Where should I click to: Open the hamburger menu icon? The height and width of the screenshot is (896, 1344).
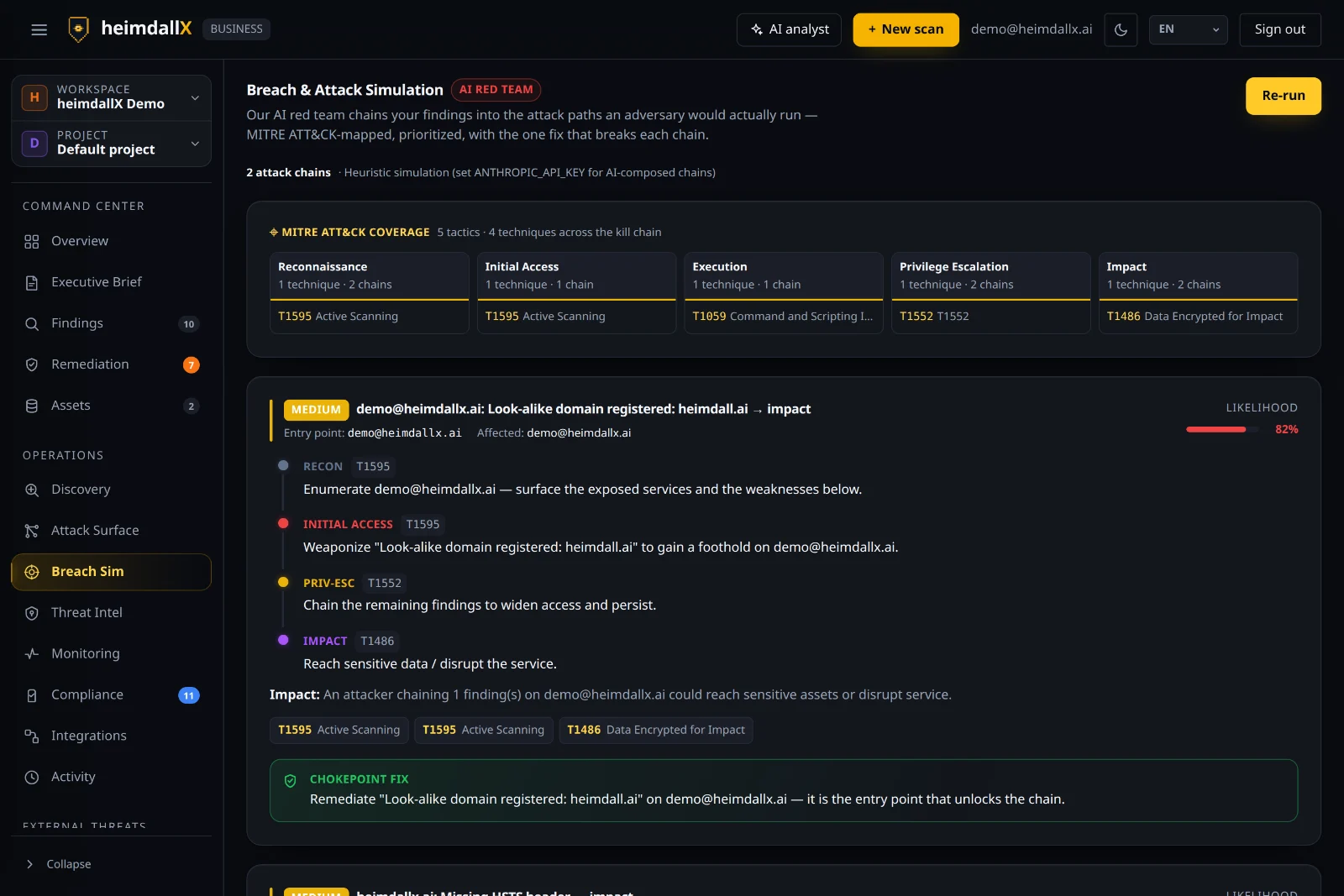point(39,29)
